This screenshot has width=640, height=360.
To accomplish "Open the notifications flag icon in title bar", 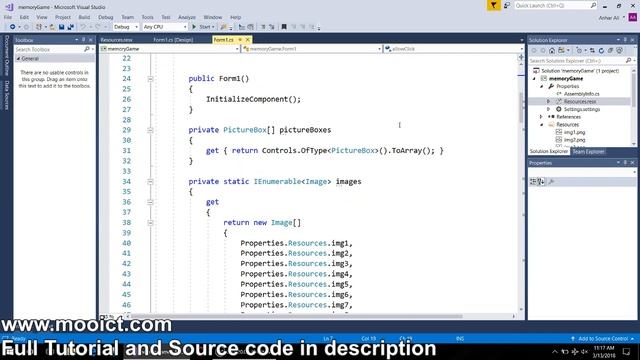I will (x=493, y=5).
